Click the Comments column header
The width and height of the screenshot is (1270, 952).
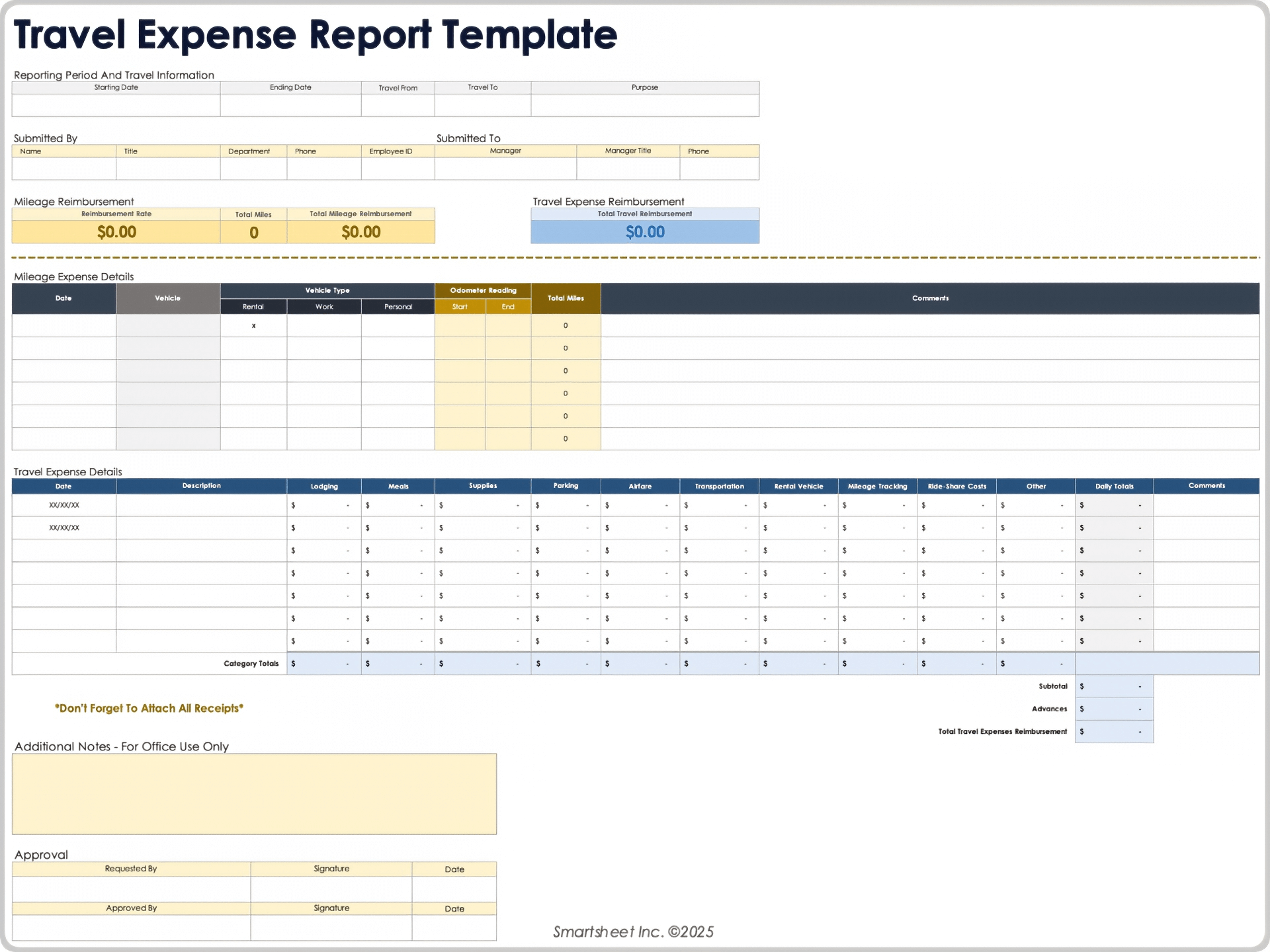[929, 298]
